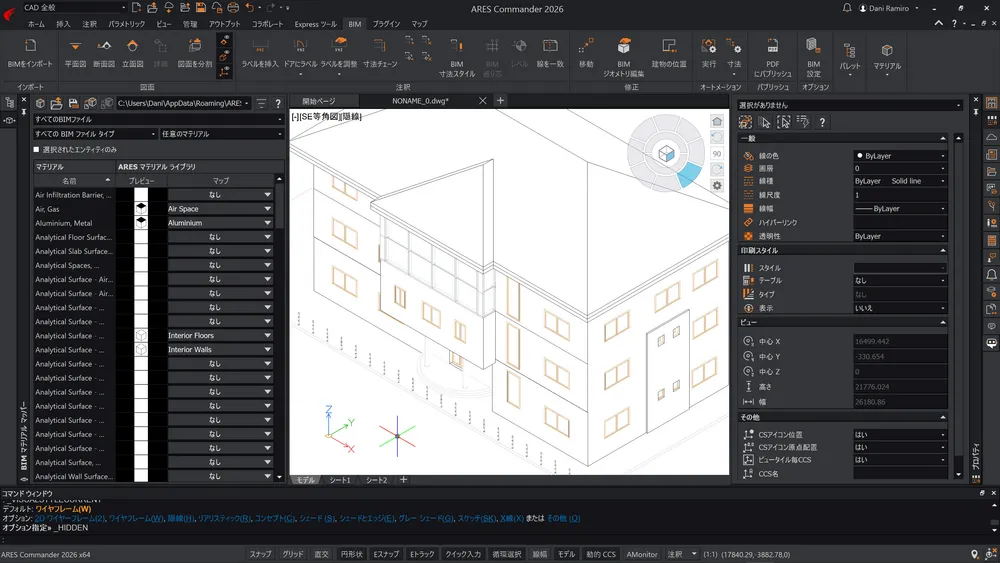This screenshot has width=1000, height=563.
Task: Click the BIM file path field
Action: tap(183, 103)
